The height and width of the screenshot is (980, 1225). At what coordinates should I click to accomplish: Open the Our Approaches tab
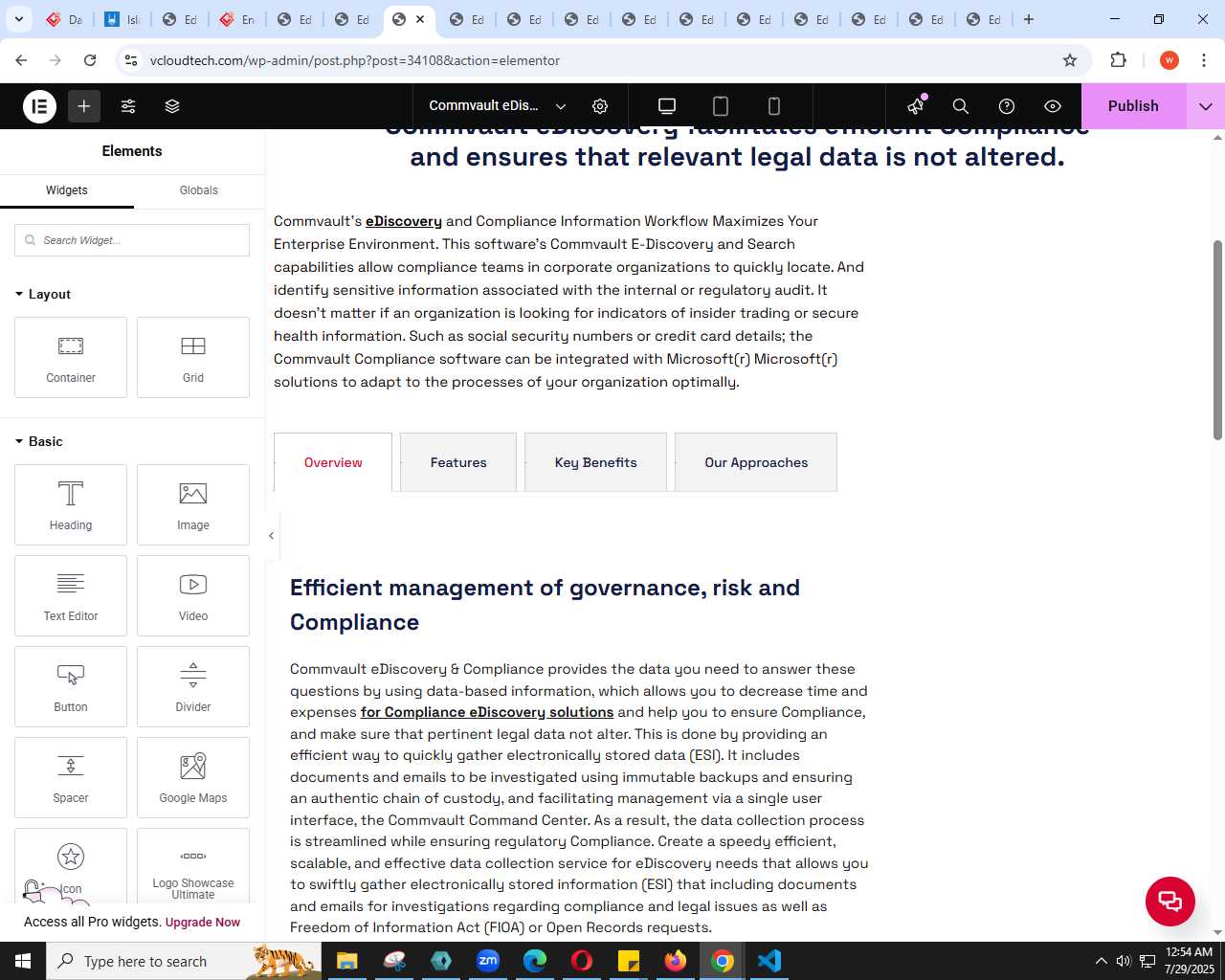pyautogui.click(x=756, y=462)
